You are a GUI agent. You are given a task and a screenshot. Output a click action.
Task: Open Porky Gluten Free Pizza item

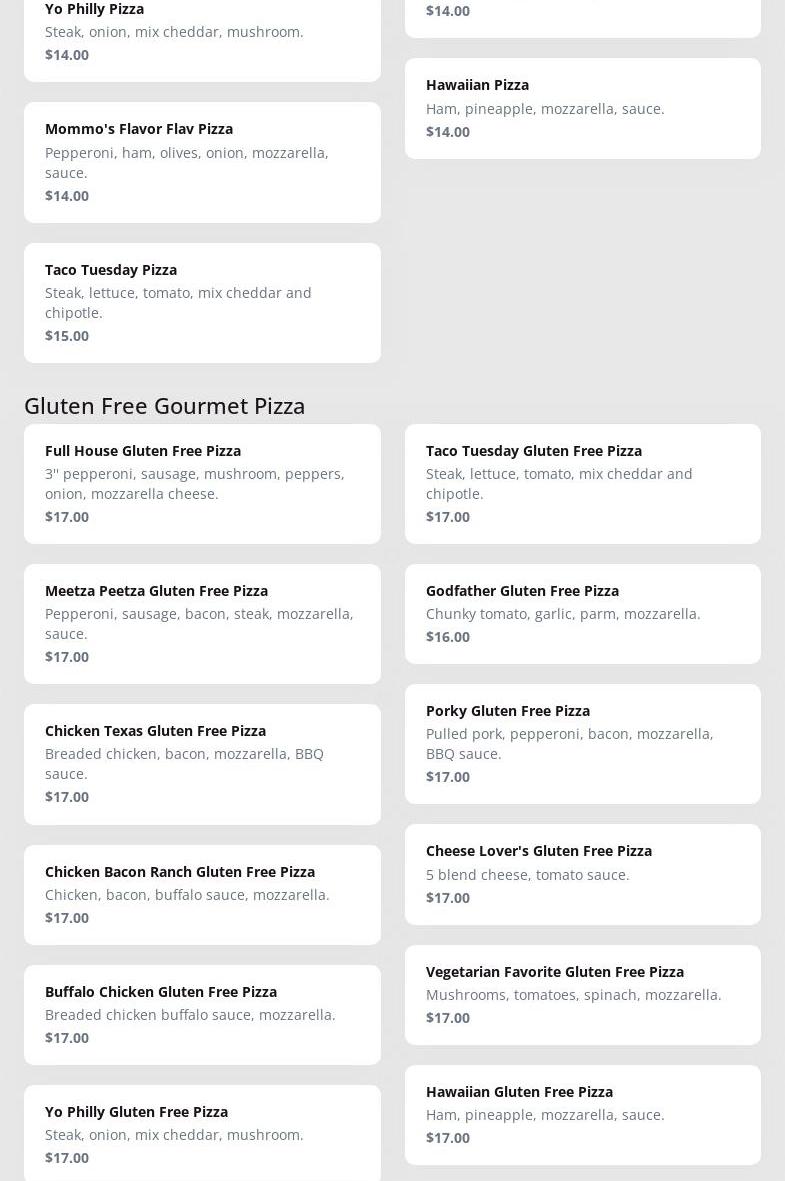pos(582,743)
